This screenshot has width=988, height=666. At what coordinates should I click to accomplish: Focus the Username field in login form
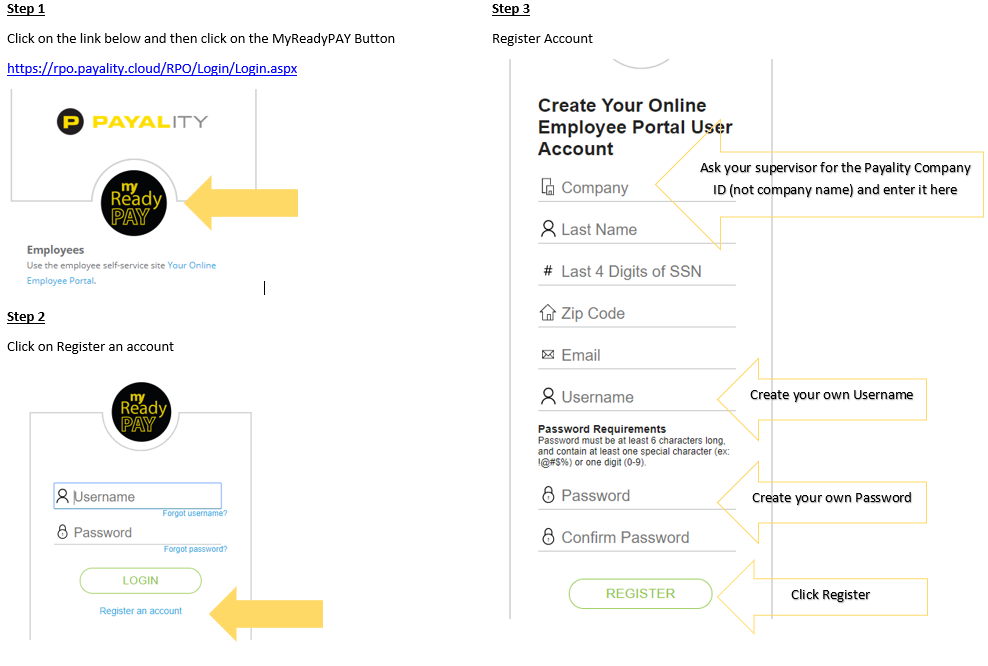(x=137, y=496)
